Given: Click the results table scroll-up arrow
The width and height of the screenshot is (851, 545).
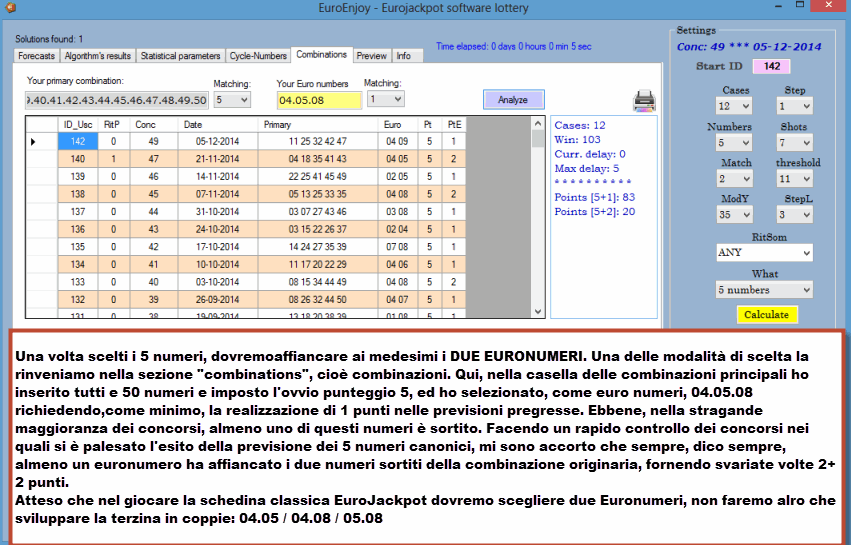Looking at the screenshot, I should tap(538, 123).
